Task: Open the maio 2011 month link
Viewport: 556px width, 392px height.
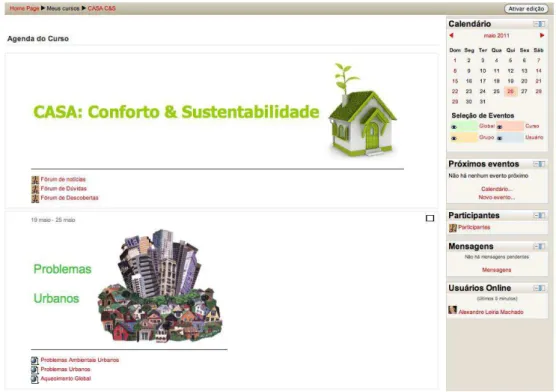Action: [x=496, y=35]
